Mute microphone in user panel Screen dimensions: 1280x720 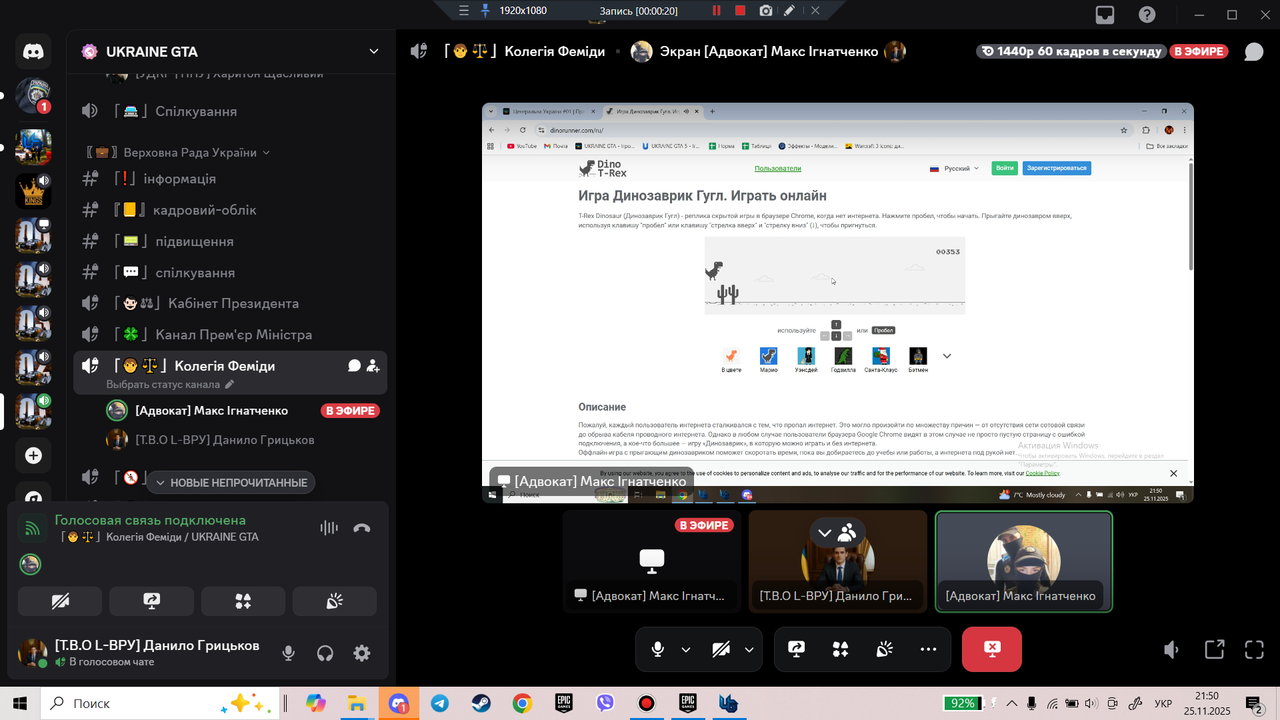coord(288,653)
